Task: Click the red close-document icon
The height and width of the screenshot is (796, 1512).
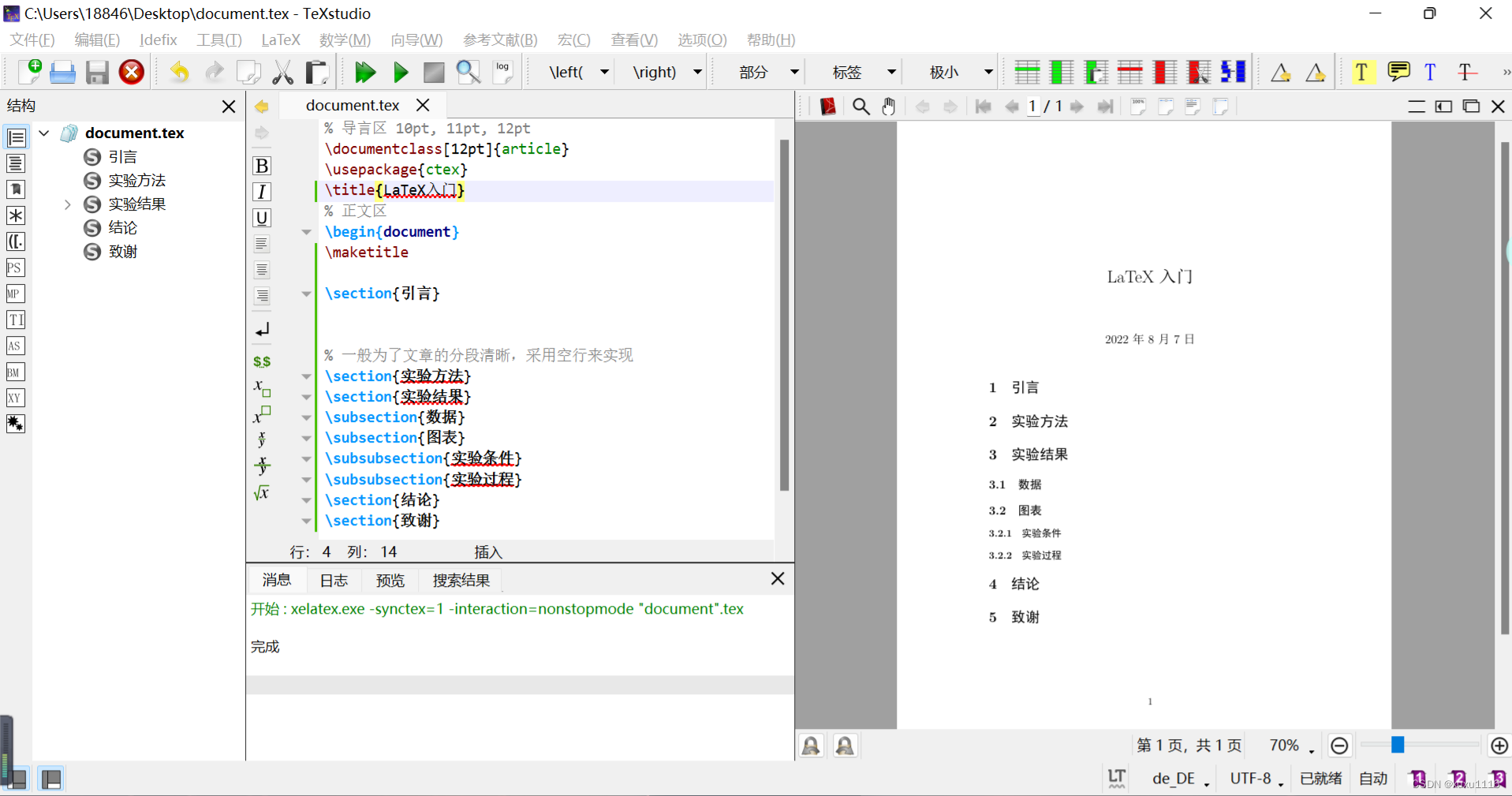Action: point(132,72)
